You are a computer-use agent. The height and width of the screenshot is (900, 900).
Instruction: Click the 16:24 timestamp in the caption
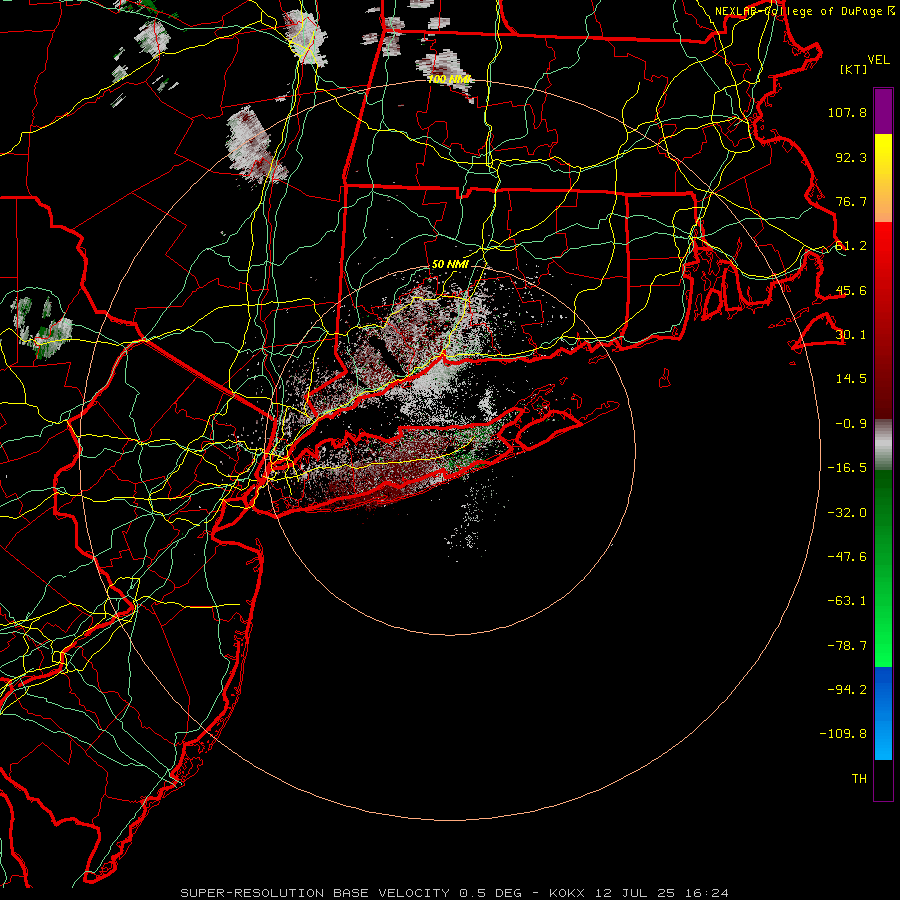coord(707,893)
